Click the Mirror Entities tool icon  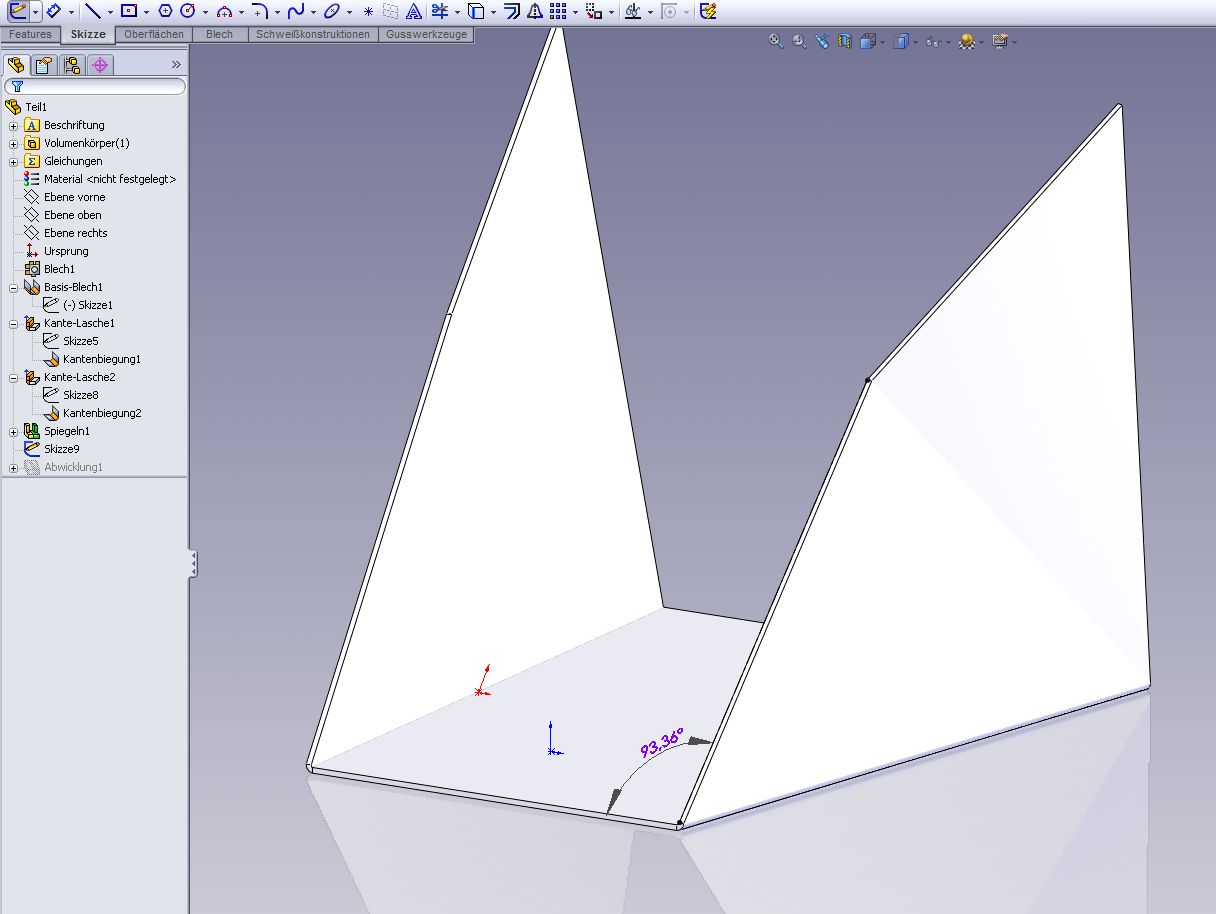pyautogui.click(x=535, y=11)
